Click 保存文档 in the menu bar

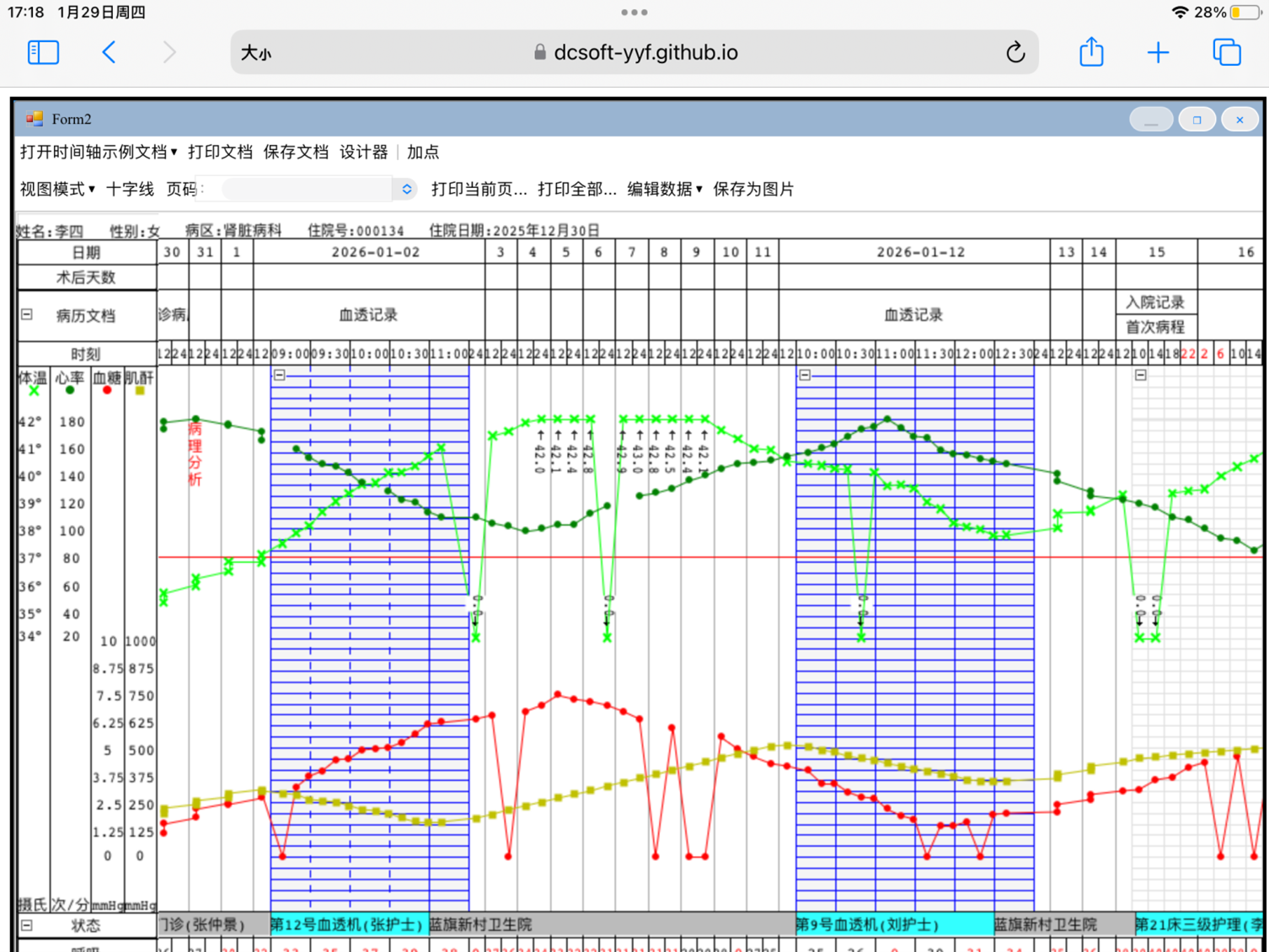[296, 152]
